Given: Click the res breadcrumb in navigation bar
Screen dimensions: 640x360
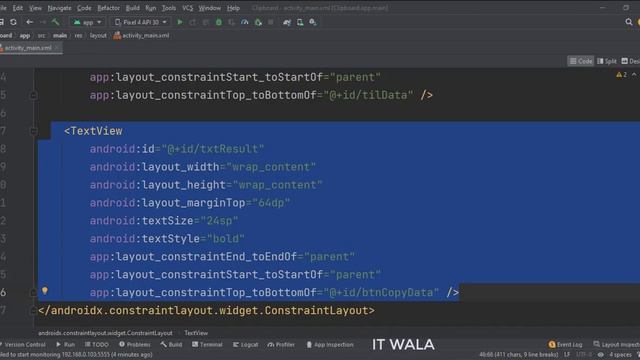Looking at the screenshot, I should point(78,36).
